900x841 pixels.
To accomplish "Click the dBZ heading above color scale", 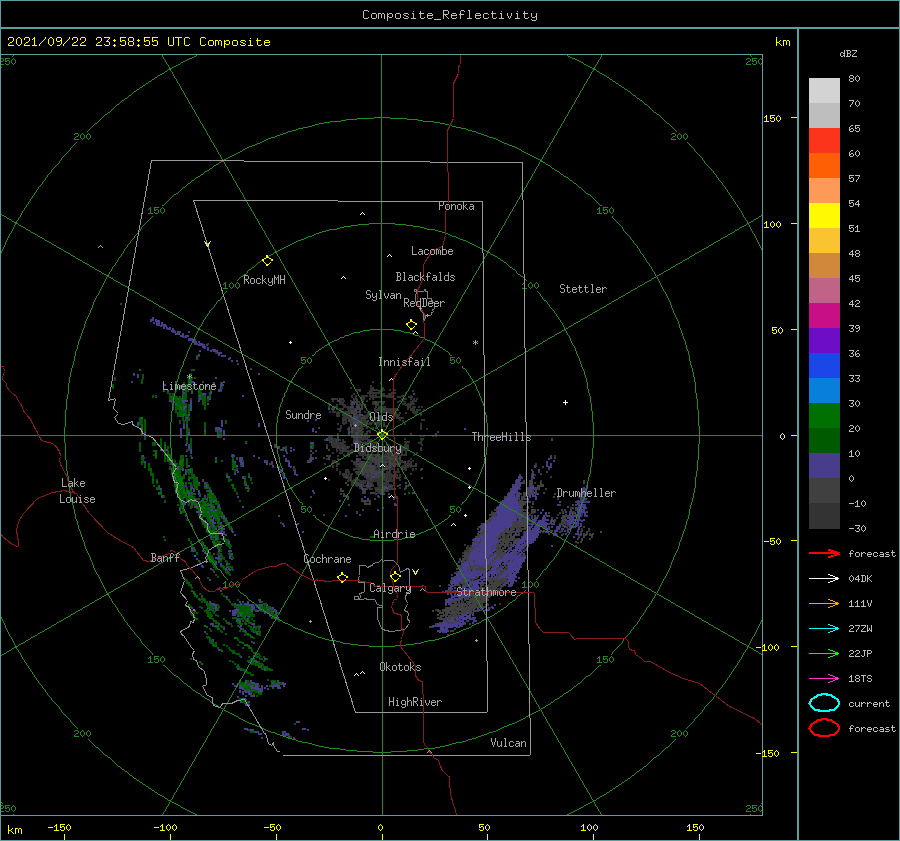I will point(848,53).
